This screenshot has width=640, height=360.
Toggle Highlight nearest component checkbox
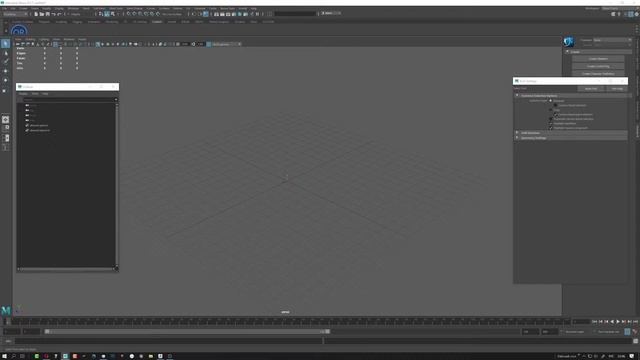(550, 128)
